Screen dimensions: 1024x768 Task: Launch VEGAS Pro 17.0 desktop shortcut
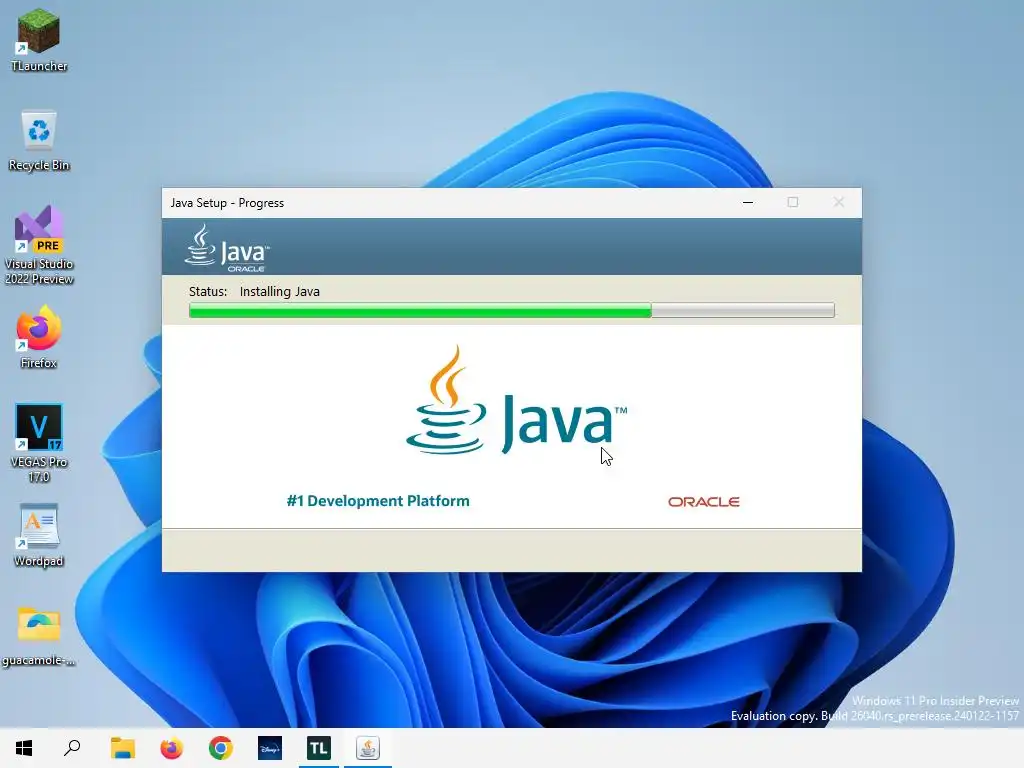click(x=39, y=443)
